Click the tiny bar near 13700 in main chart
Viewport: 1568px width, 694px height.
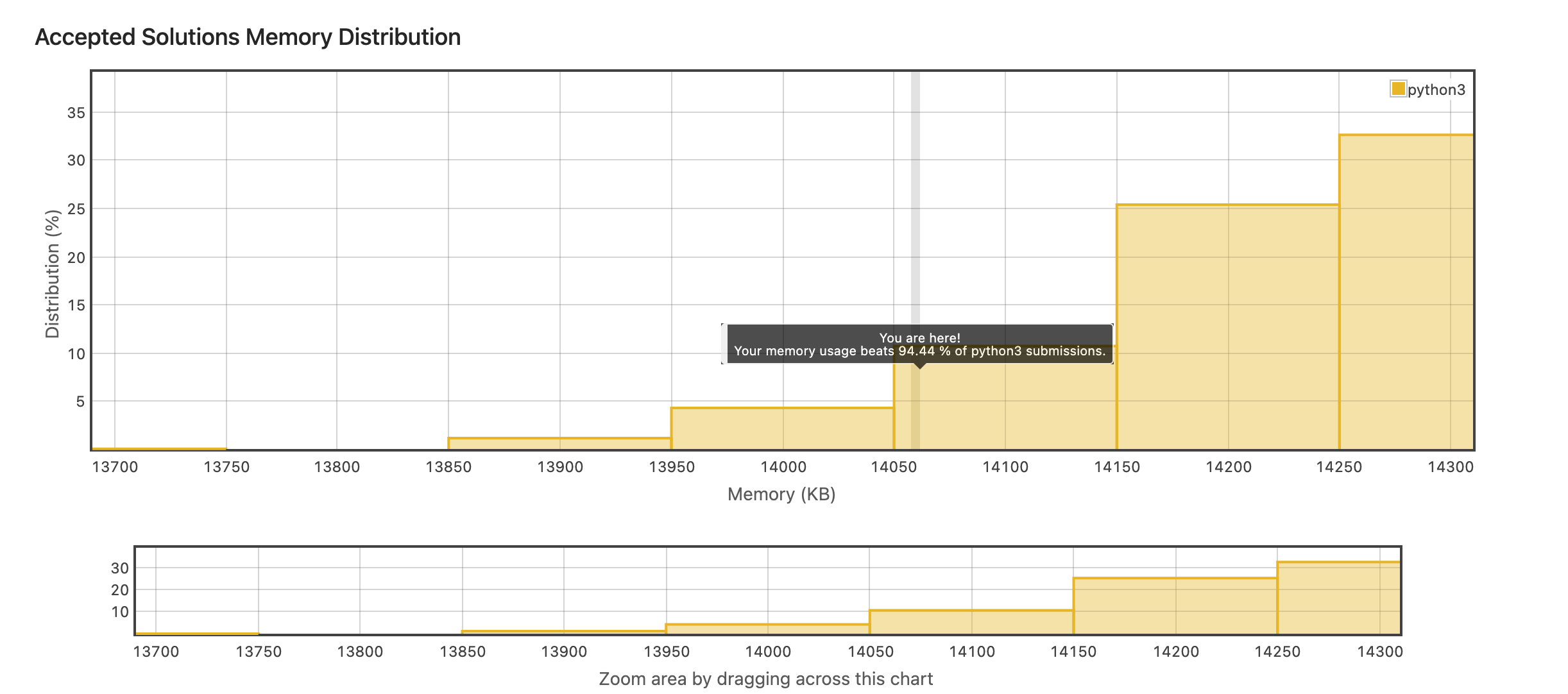(159, 448)
